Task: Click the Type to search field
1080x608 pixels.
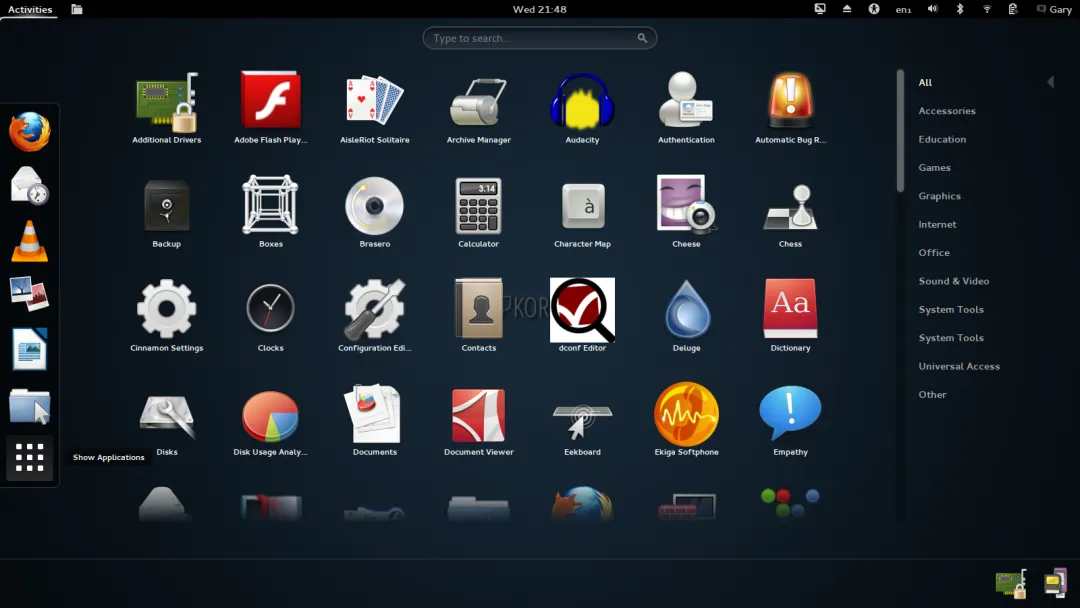Action: tap(540, 38)
